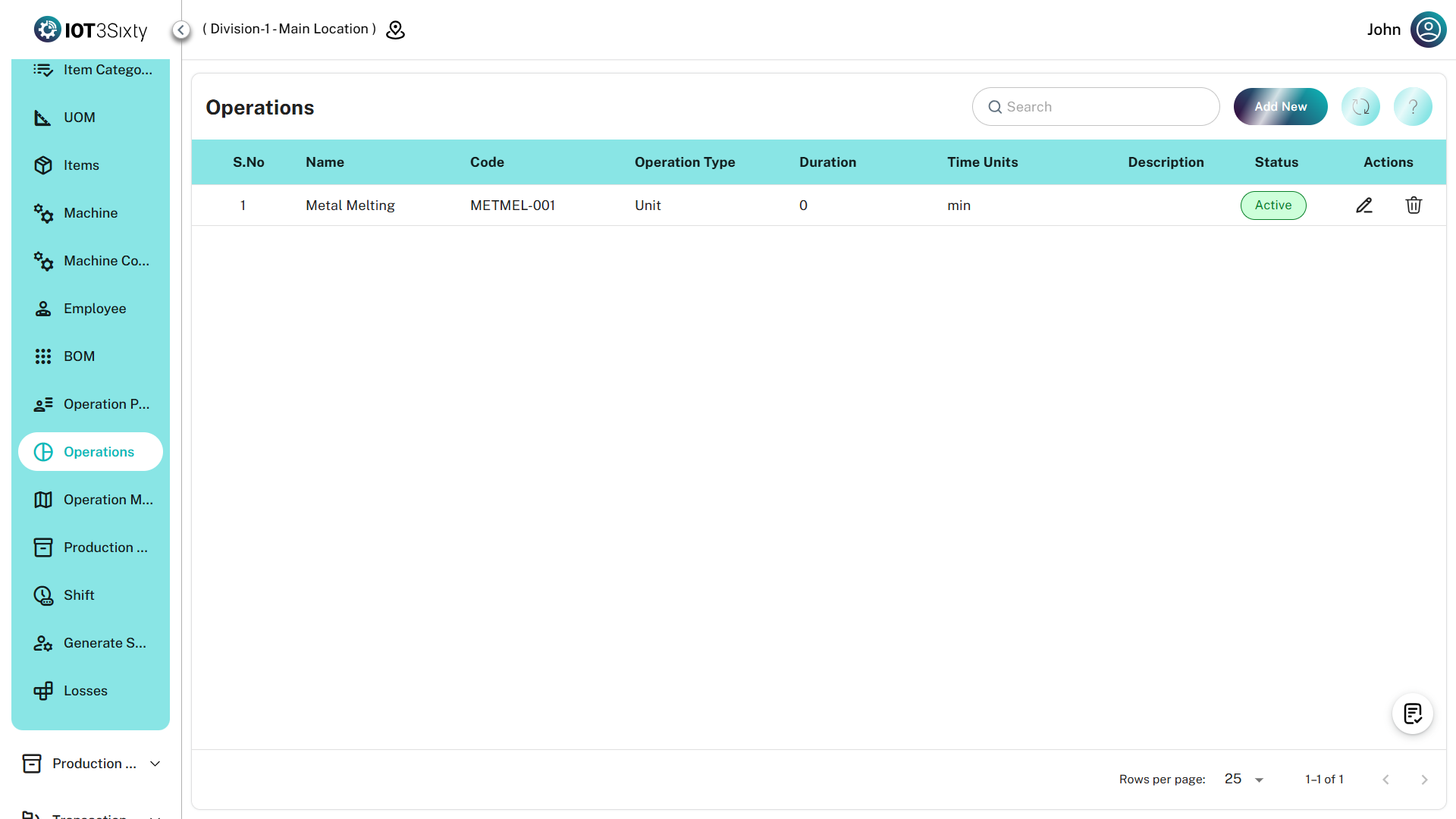The height and width of the screenshot is (819, 1456).
Task: Click the location pin icon in header
Action: [x=395, y=30]
